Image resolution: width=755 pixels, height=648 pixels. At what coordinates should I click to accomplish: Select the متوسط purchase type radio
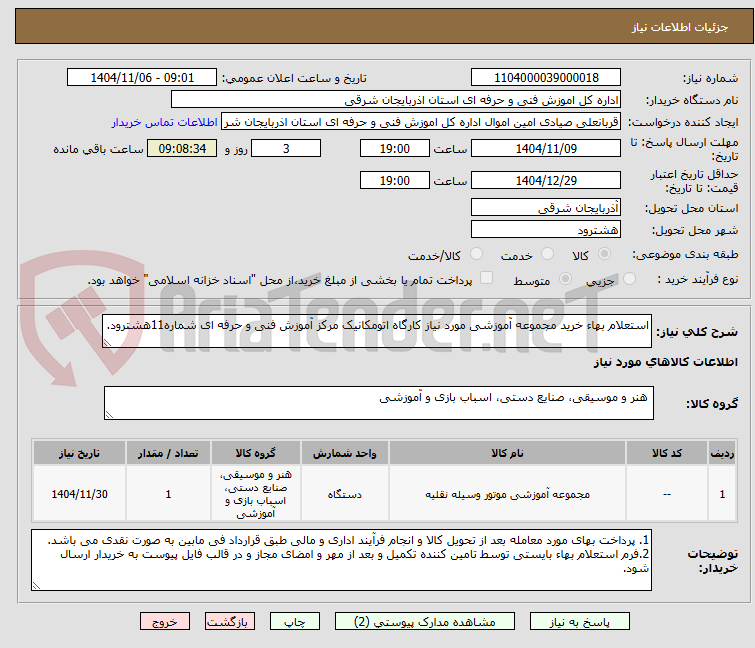(565, 279)
